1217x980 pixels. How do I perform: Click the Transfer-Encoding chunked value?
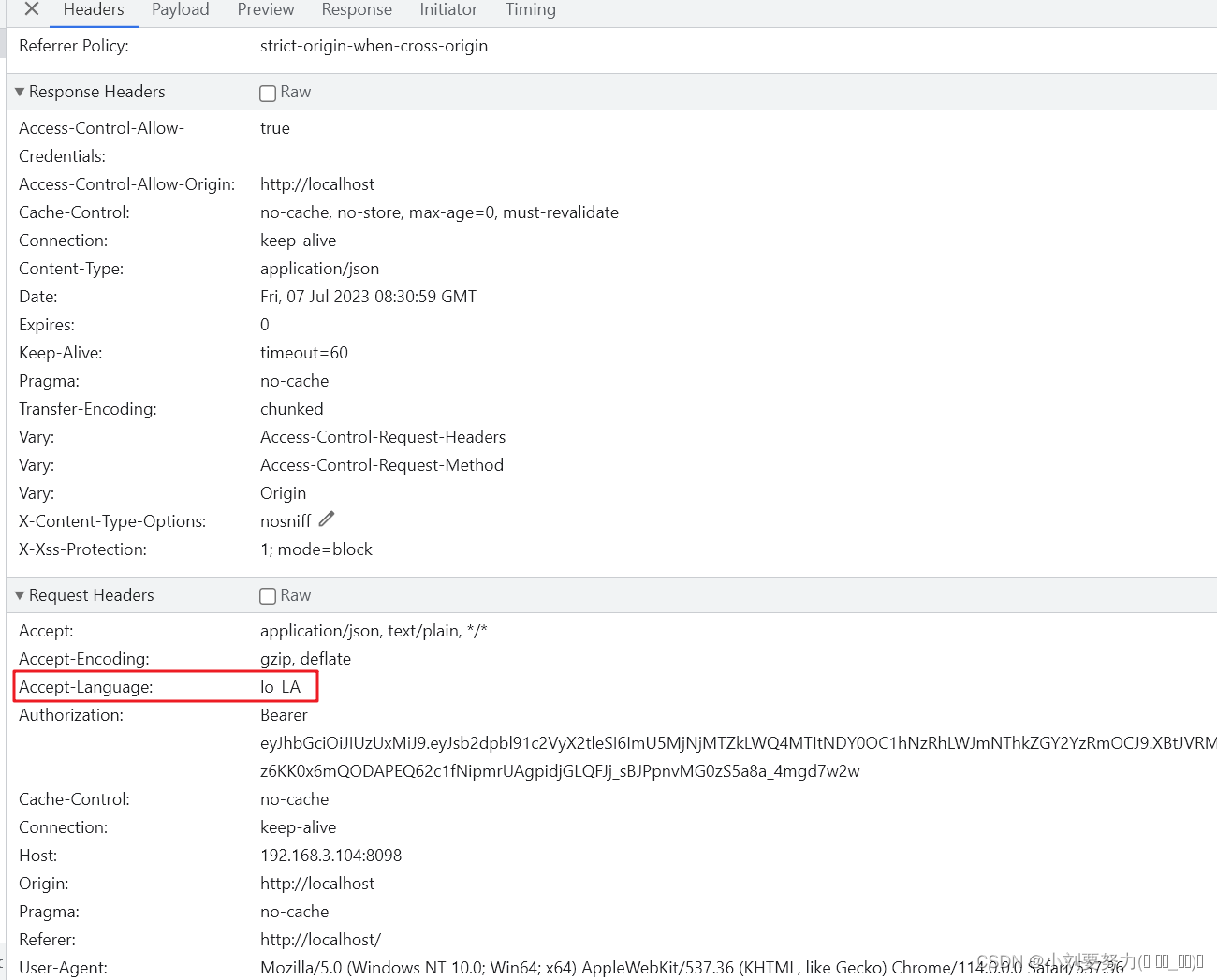tap(291, 408)
